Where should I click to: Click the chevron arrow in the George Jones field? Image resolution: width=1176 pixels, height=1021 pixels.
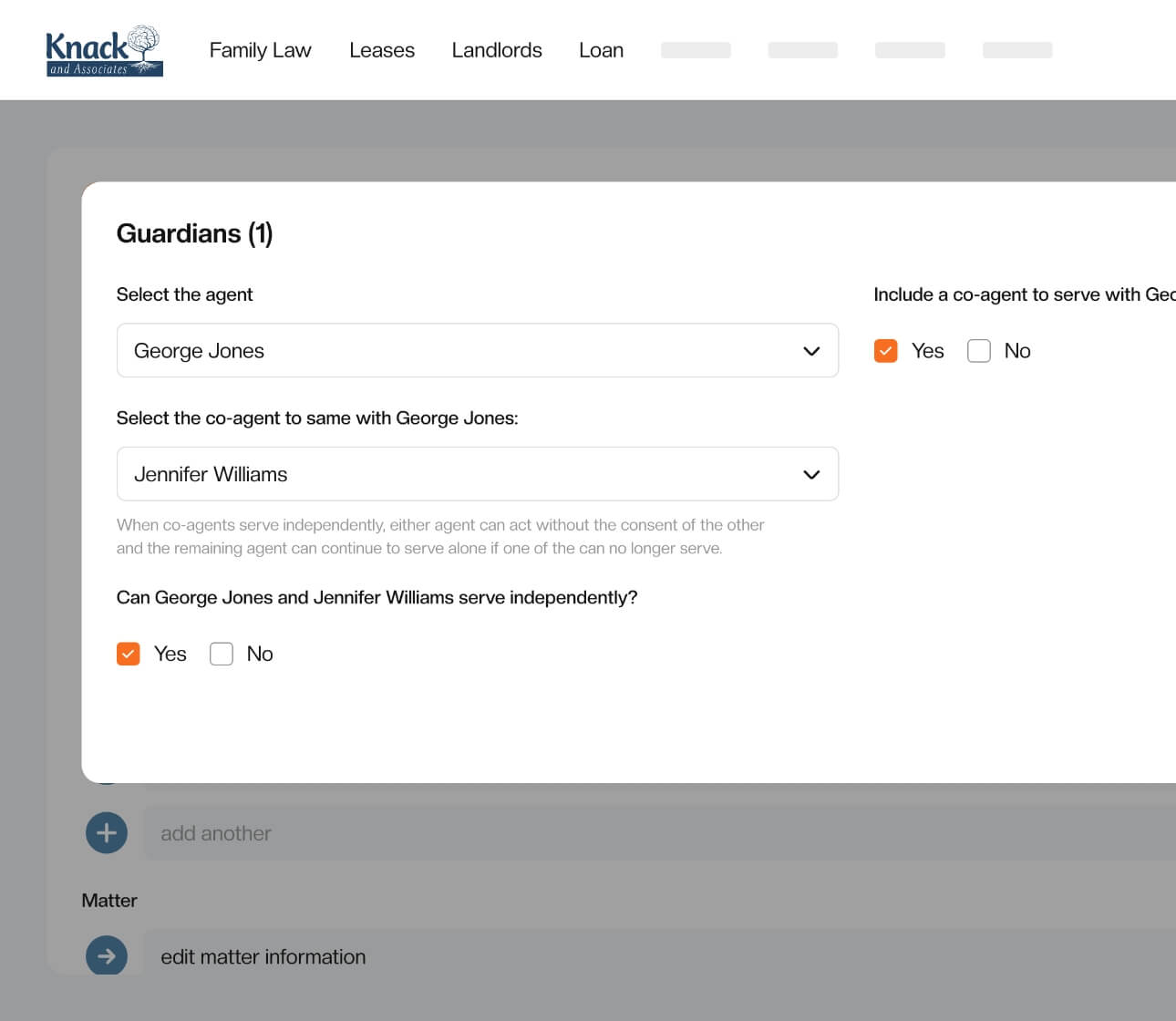pos(811,351)
